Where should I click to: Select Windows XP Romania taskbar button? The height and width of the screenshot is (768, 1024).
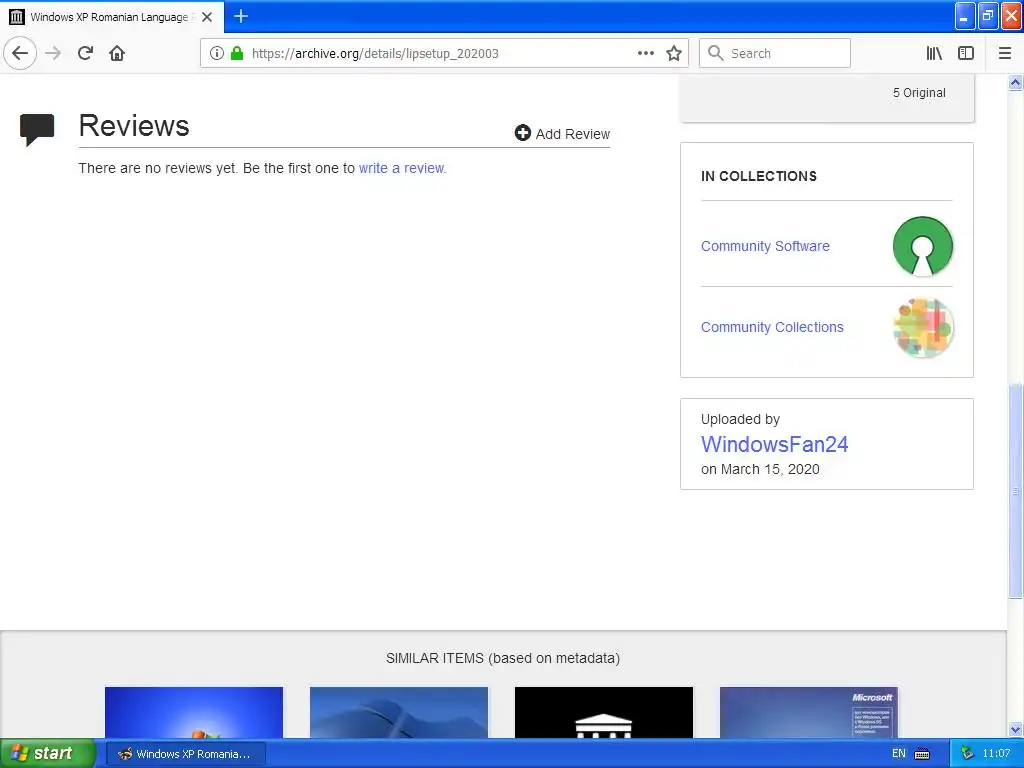[x=185, y=754]
